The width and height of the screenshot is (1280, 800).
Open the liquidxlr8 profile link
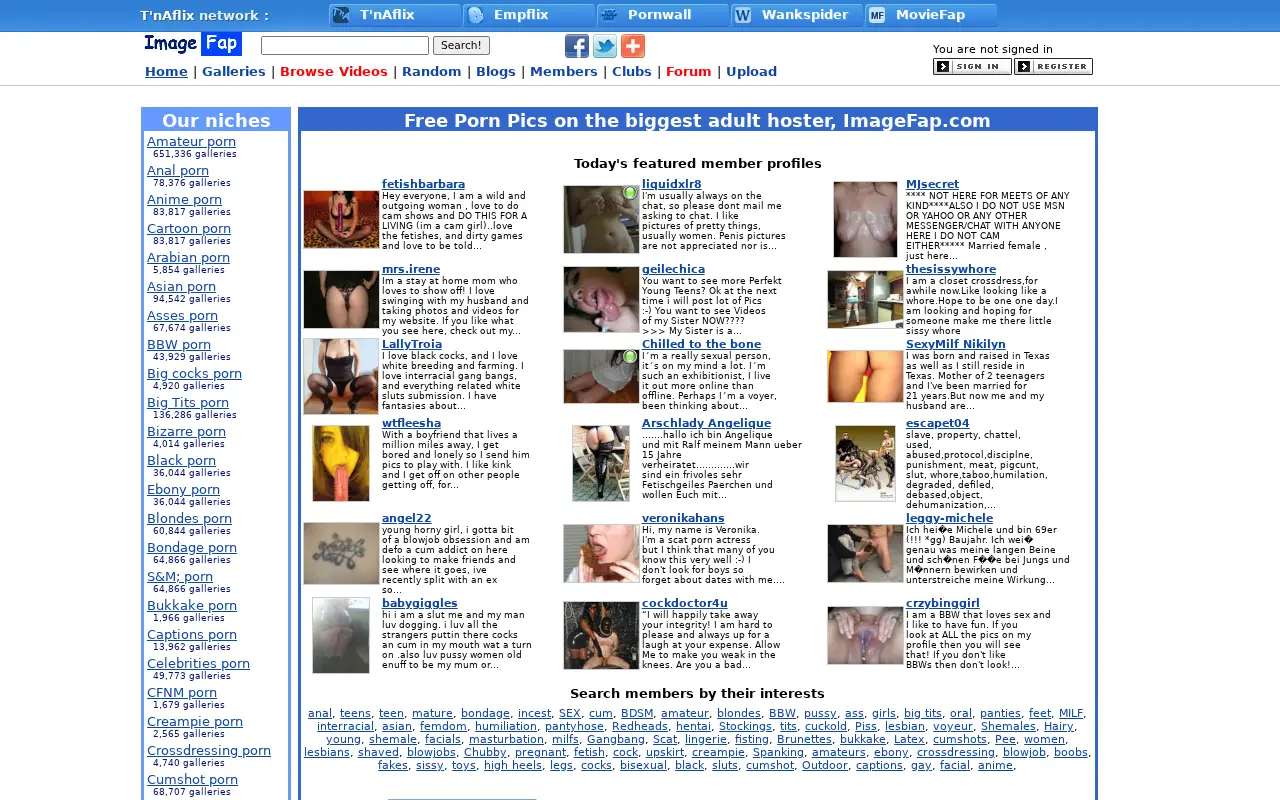[672, 185]
